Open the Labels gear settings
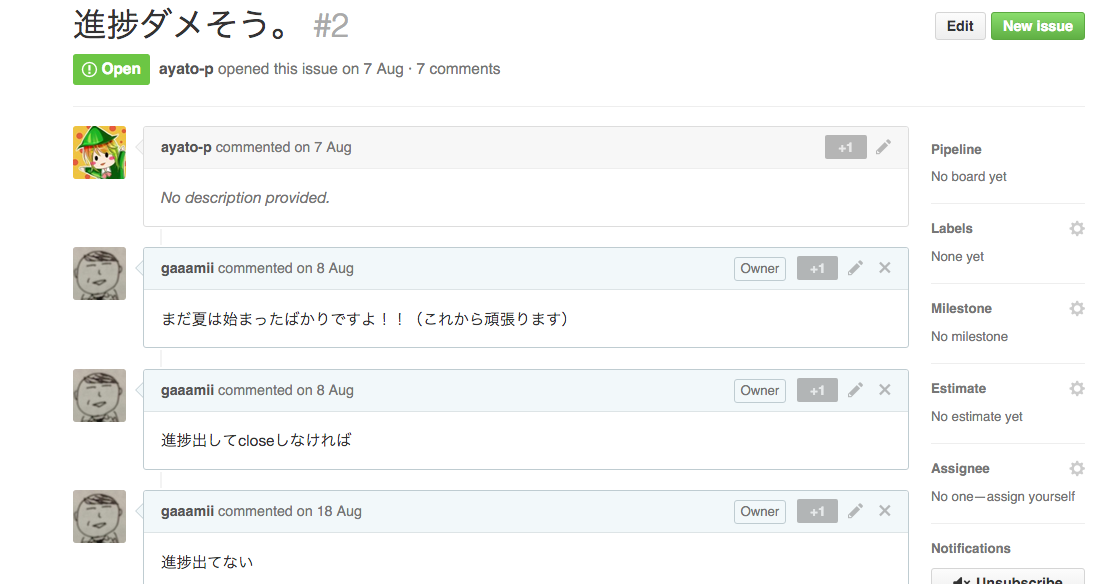Image resolution: width=1104 pixels, height=584 pixels. coord(1077,228)
